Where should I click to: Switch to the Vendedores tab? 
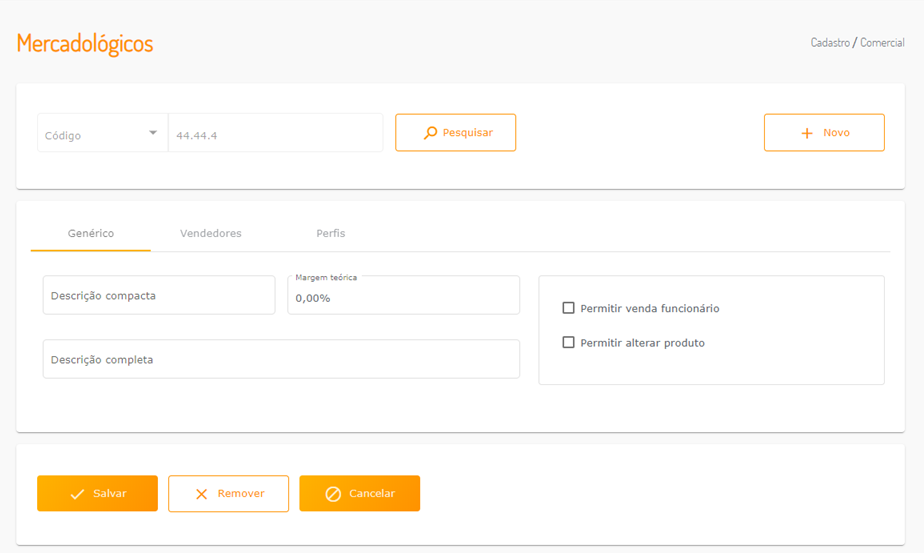point(211,233)
